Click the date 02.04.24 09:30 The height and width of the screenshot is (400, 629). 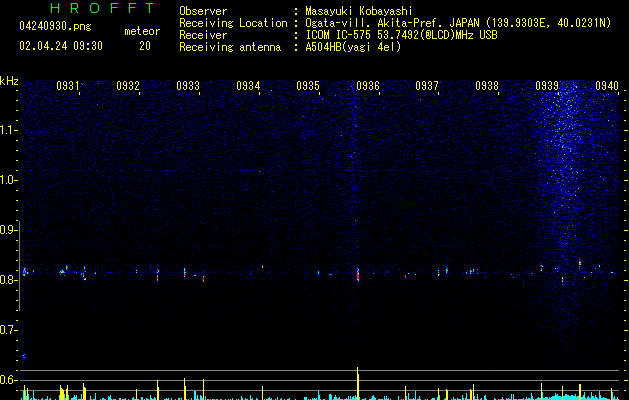coord(61,46)
